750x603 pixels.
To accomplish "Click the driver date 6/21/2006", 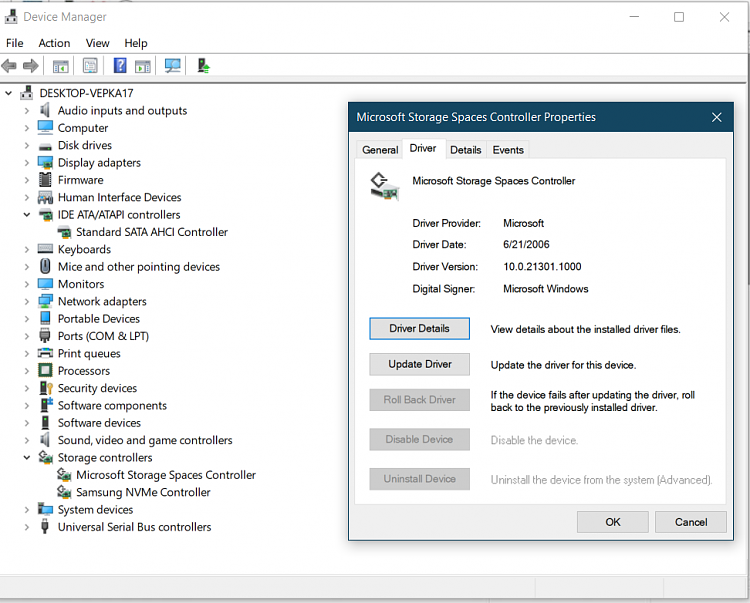I will click(x=526, y=244).
